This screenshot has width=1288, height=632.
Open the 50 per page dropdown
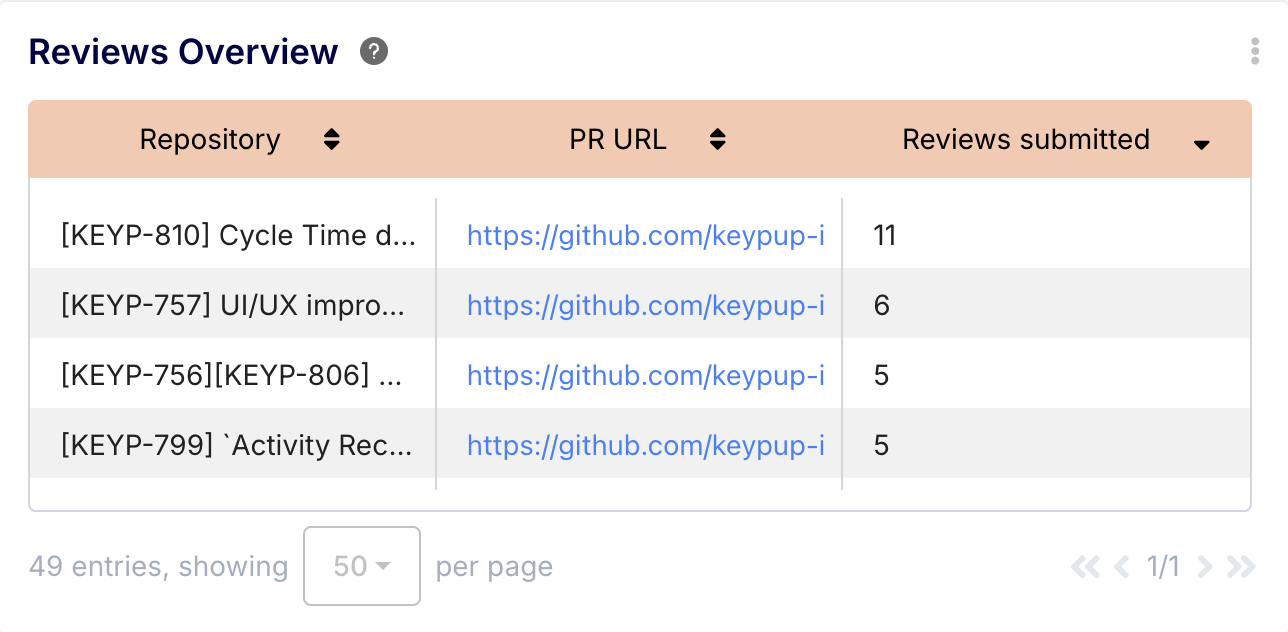pos(362,566)
